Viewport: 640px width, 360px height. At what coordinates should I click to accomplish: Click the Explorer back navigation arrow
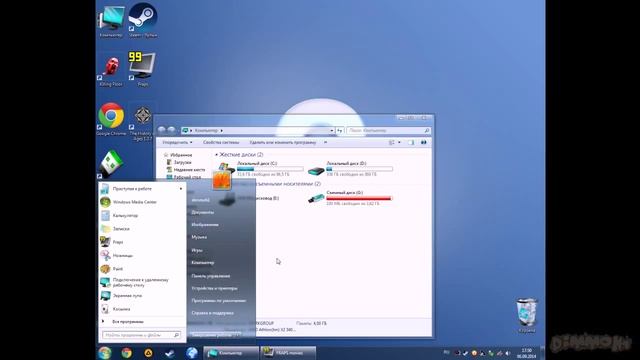[162, 130]
